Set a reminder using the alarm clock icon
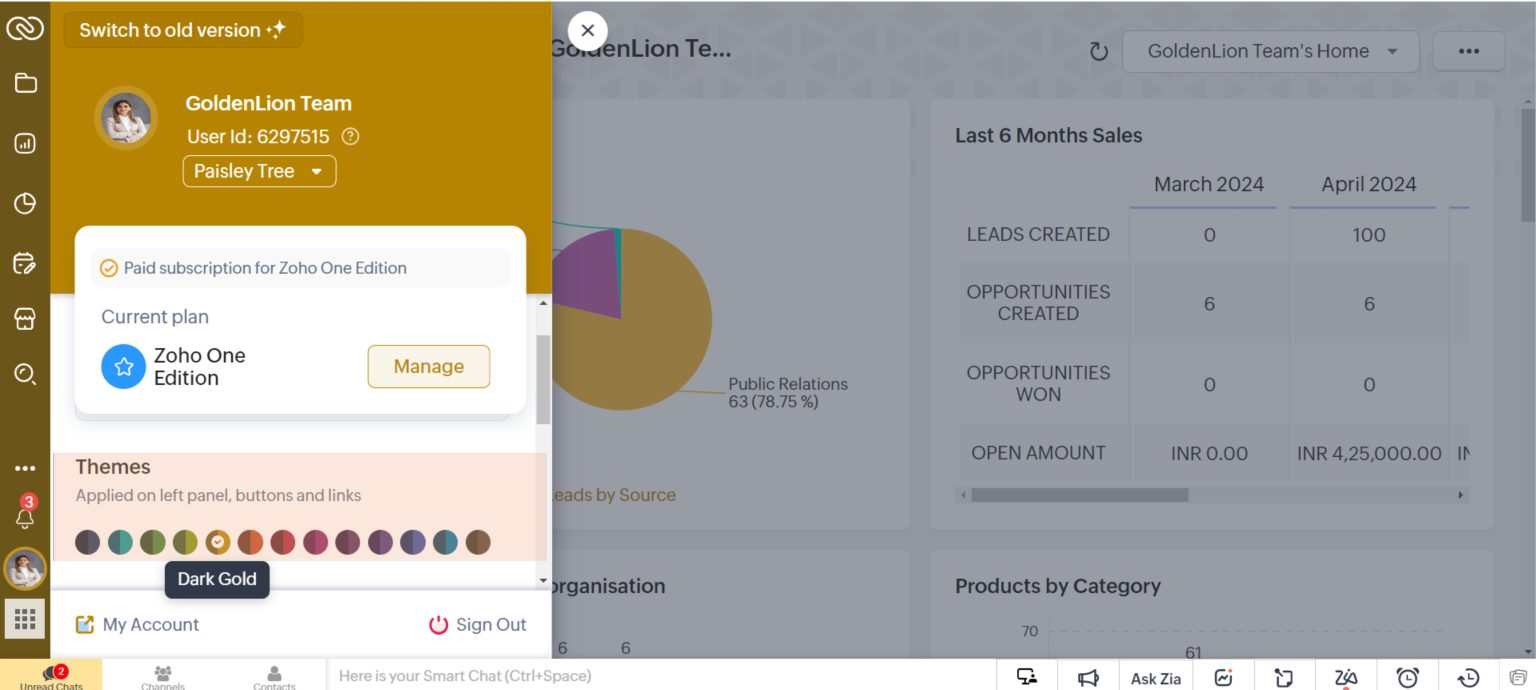The image size is (1536, 690). click(1409, 676)
